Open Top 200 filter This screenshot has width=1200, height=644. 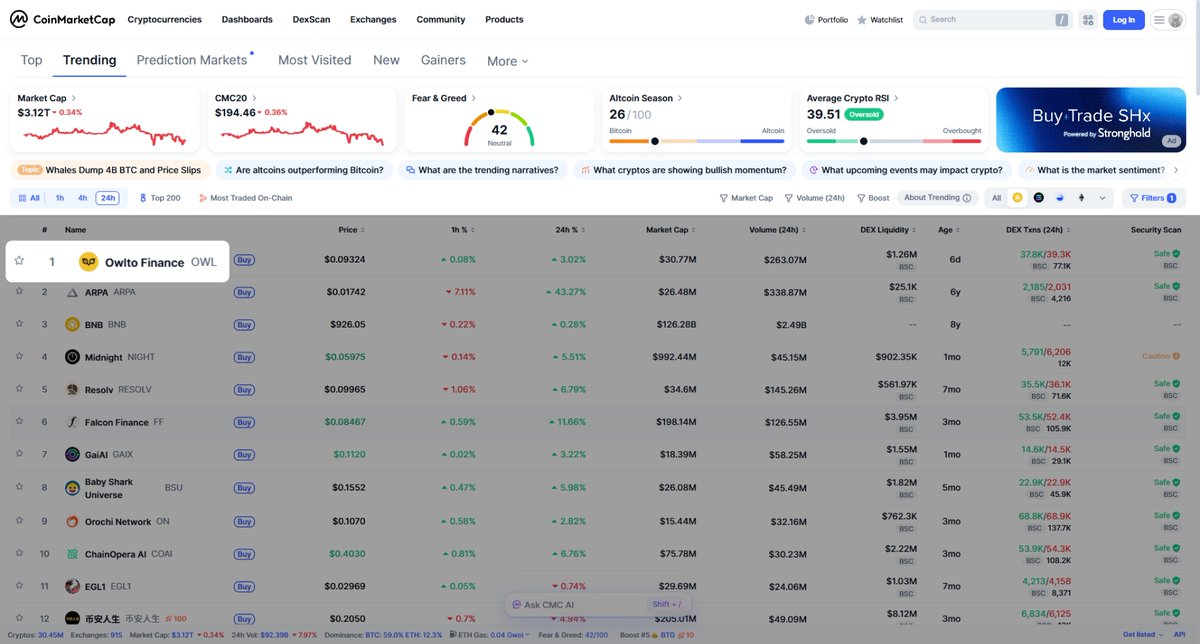point(160,198)
